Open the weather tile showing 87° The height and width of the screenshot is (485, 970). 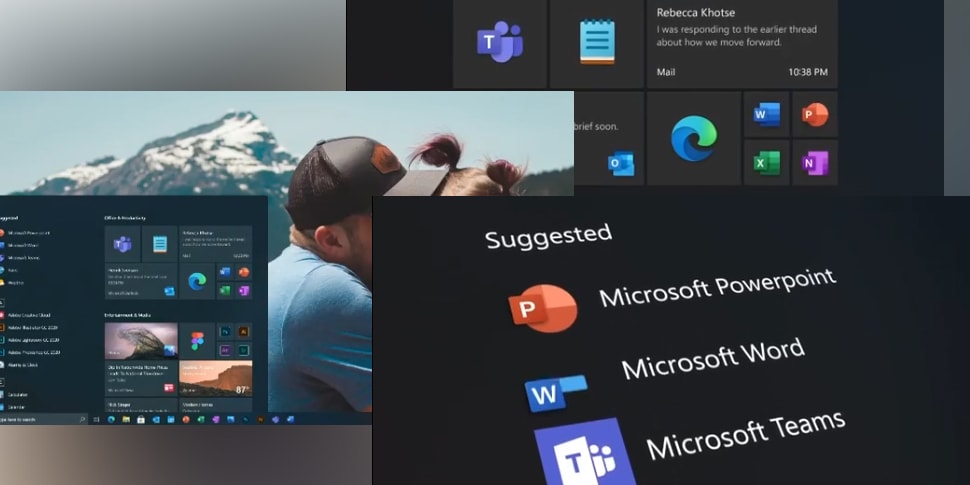pyautogui.click(x=215, y=378)
